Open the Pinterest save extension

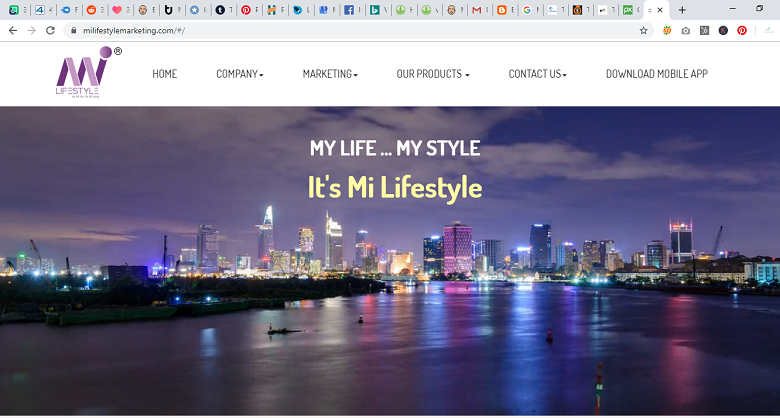pyautogui.click(x=742, y=30)
